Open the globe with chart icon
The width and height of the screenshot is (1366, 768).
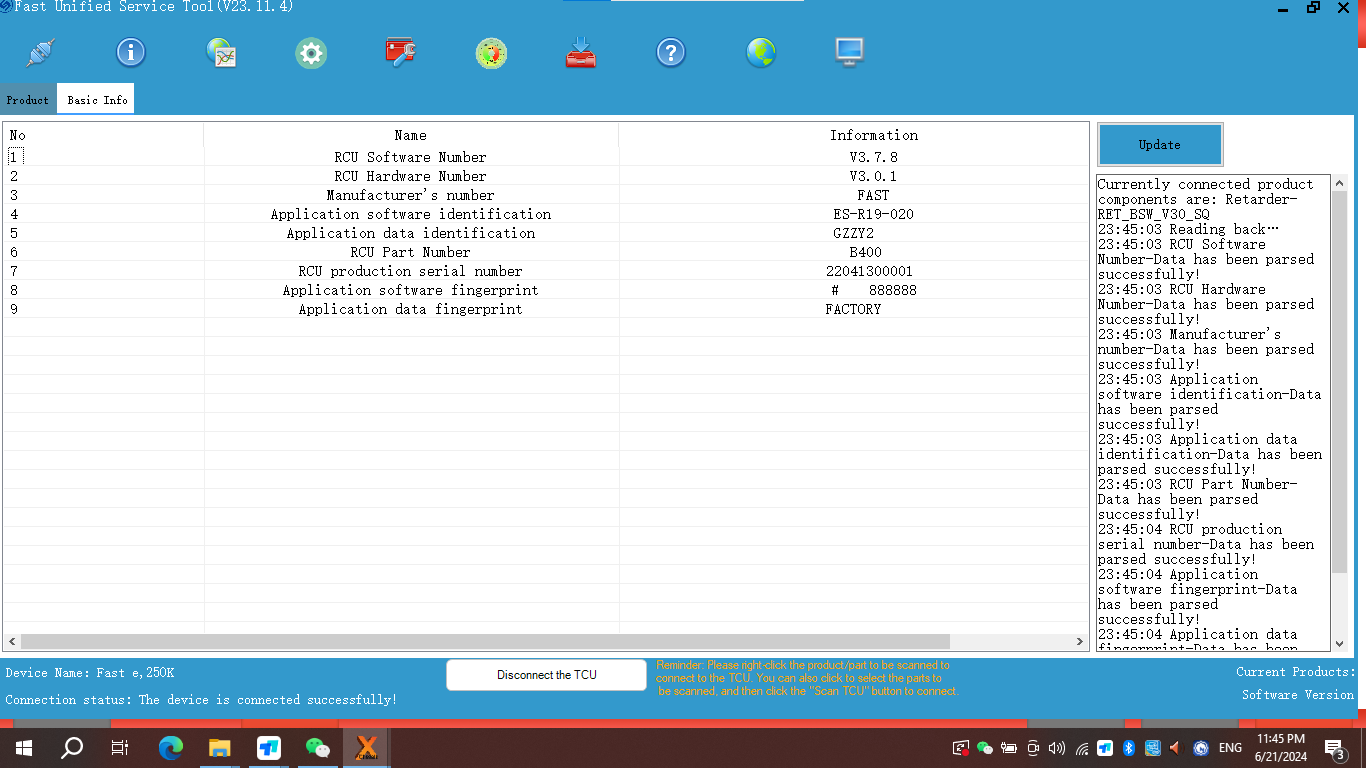point(221,53)
